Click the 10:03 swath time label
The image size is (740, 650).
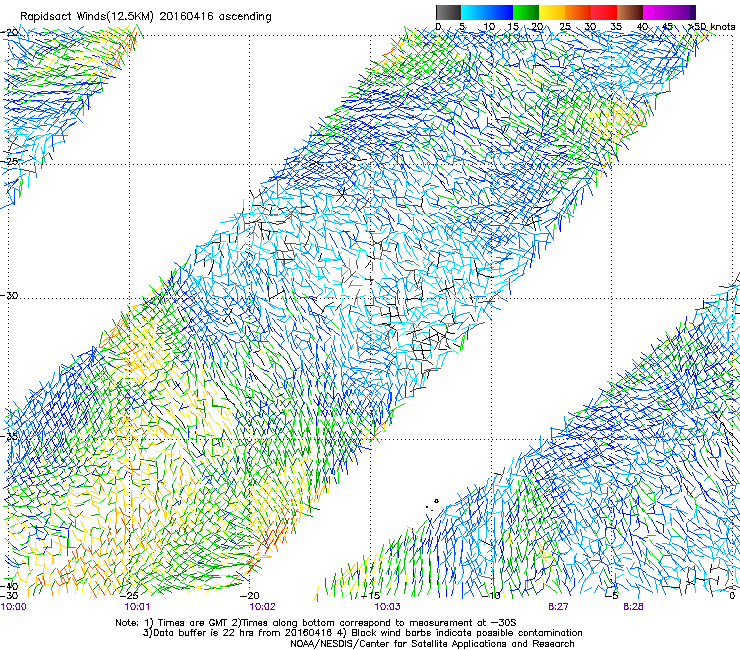[x=387, y=607]
